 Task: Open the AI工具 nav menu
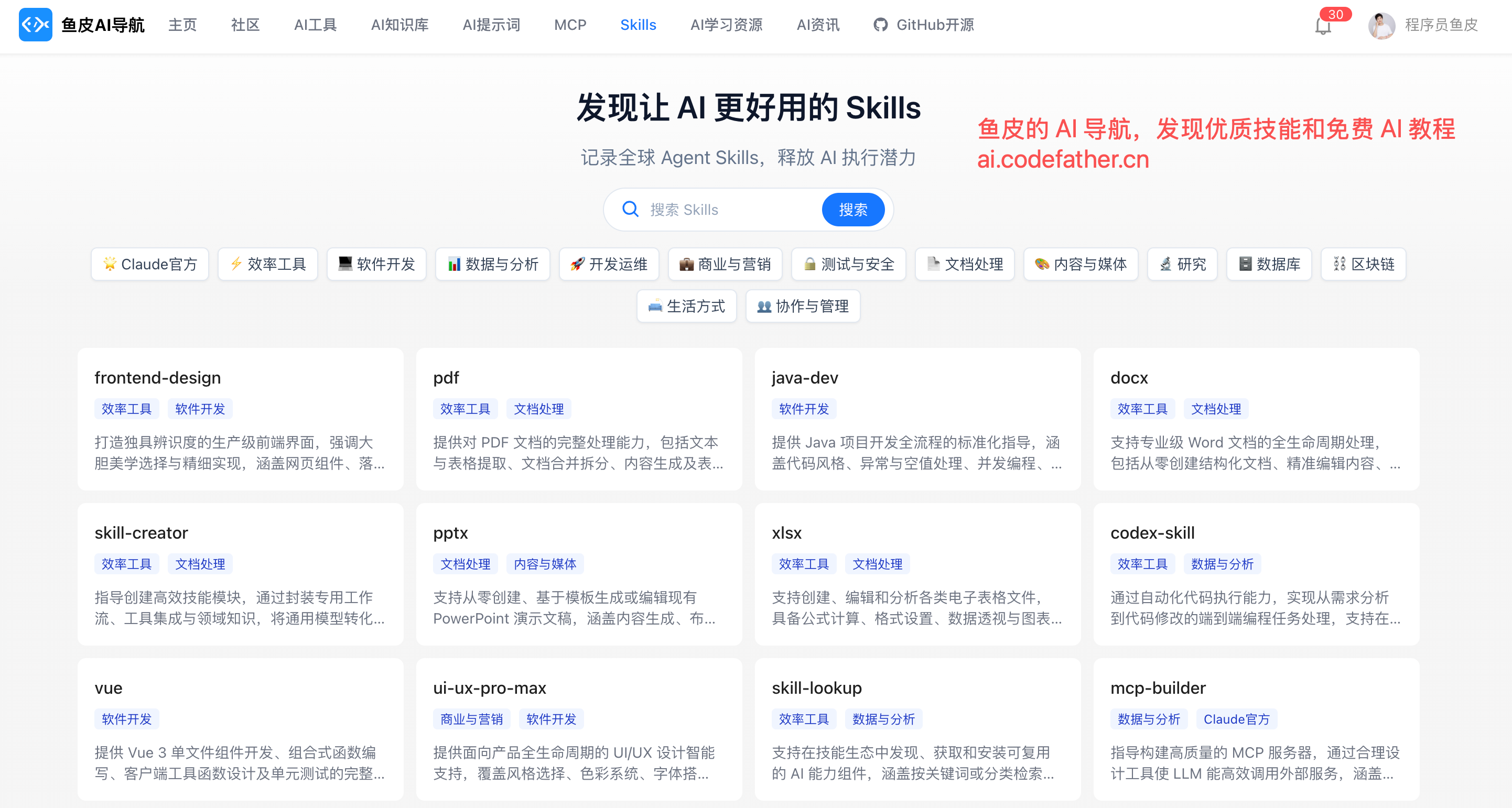(x=315, y=25)
